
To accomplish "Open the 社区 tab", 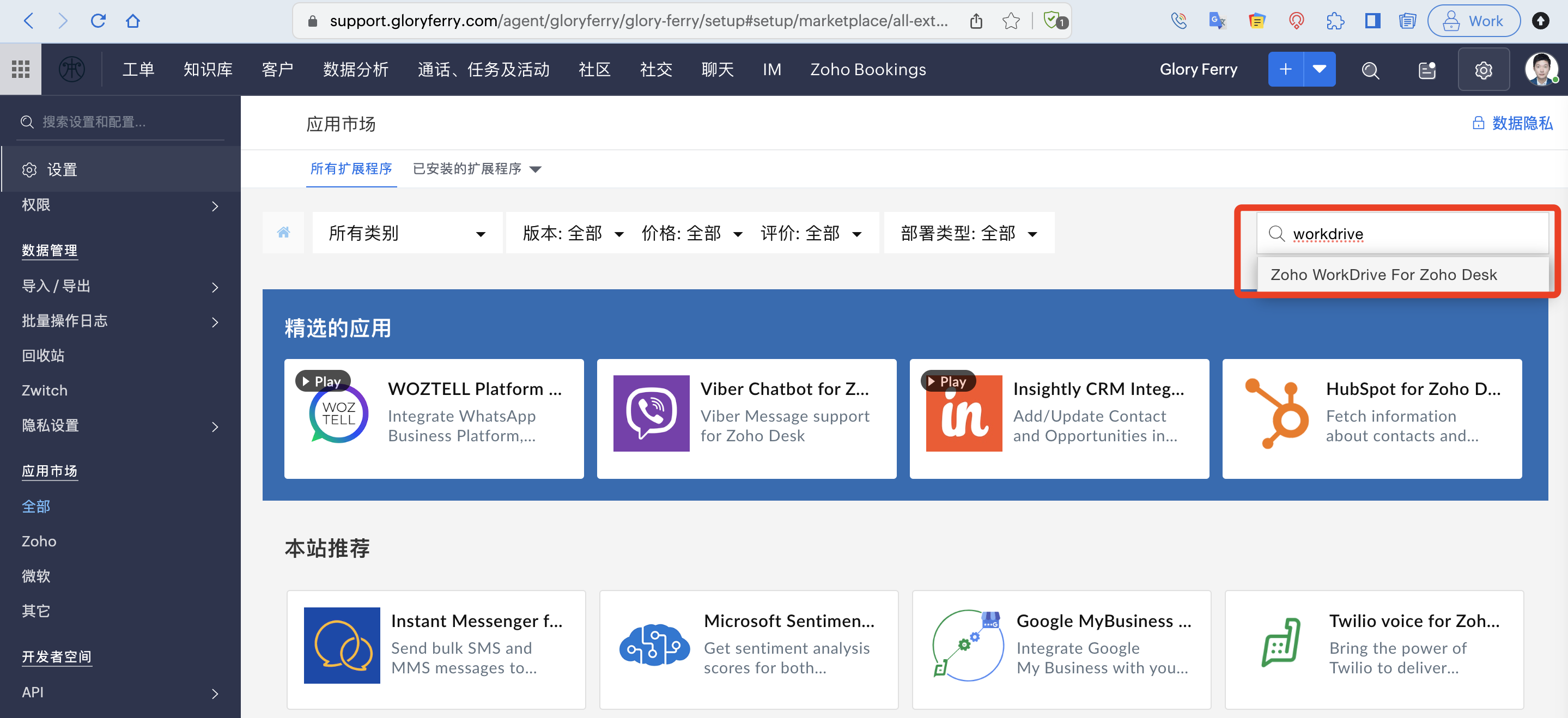I will 594,69.
